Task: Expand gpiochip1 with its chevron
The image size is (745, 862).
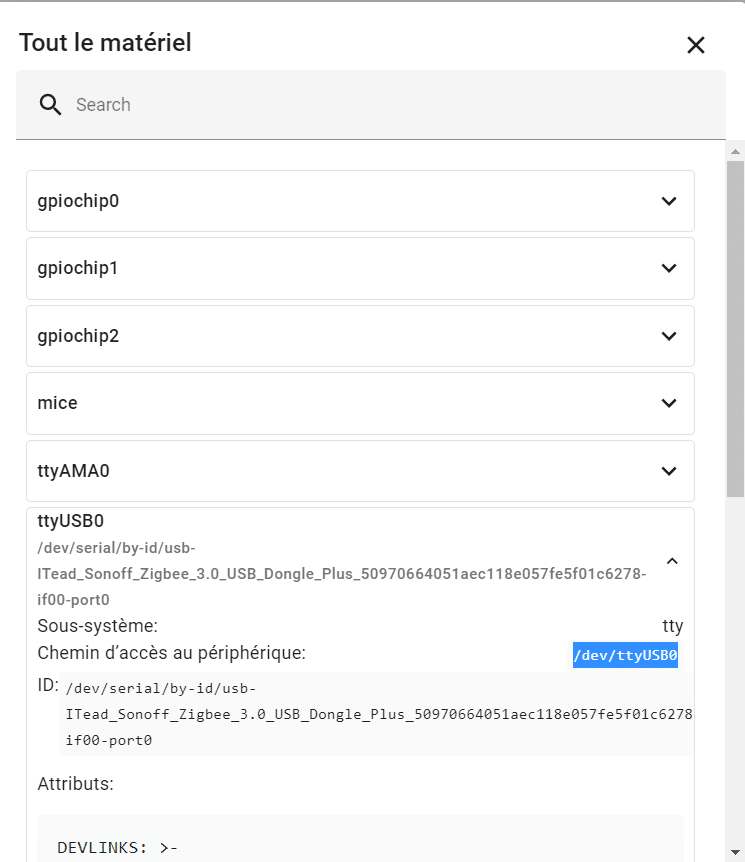Action: click(669, 268)
